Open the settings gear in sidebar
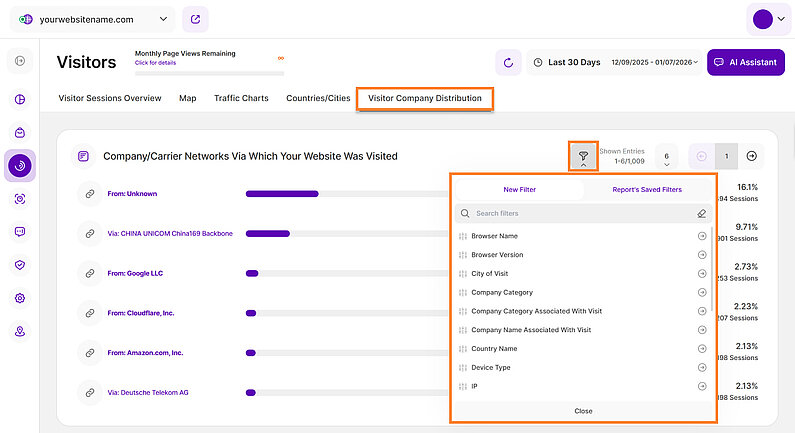The width and height of the screenshot is (795, 433). click(x=20, y=298)
